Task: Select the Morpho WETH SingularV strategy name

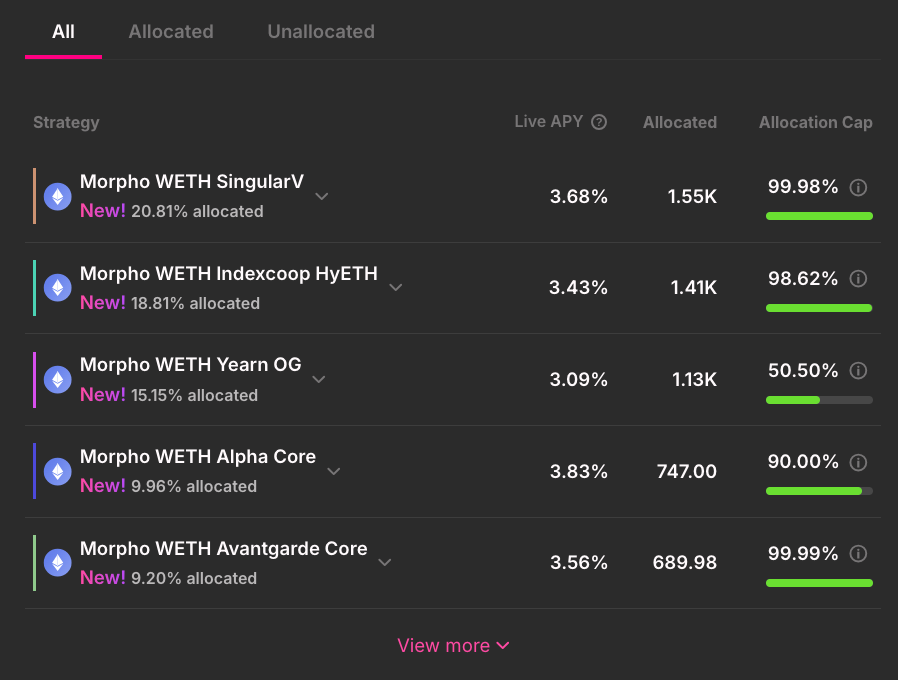Action: (191, 182)
